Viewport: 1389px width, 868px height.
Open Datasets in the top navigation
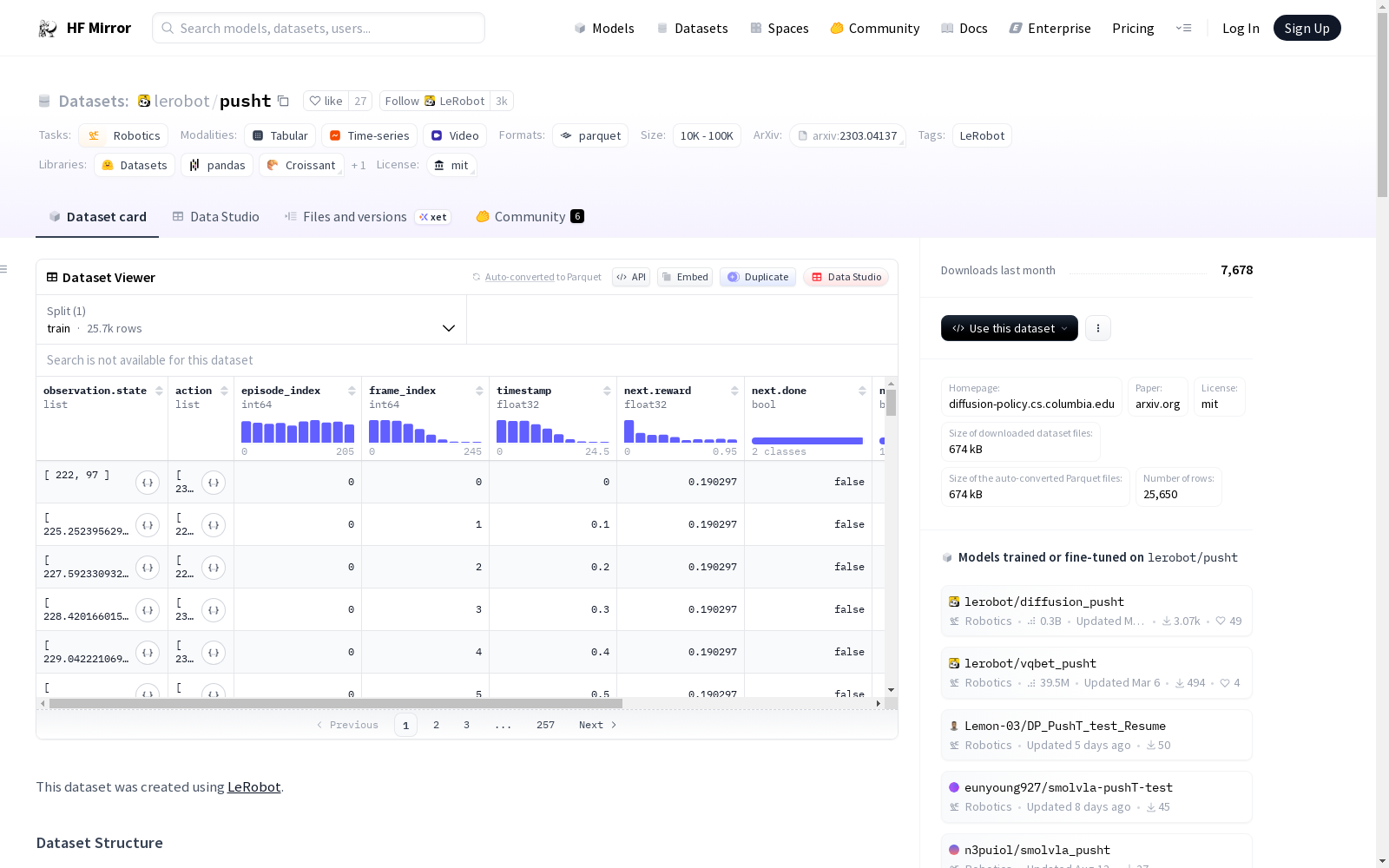pyautogui.click(x=692, y=29)
